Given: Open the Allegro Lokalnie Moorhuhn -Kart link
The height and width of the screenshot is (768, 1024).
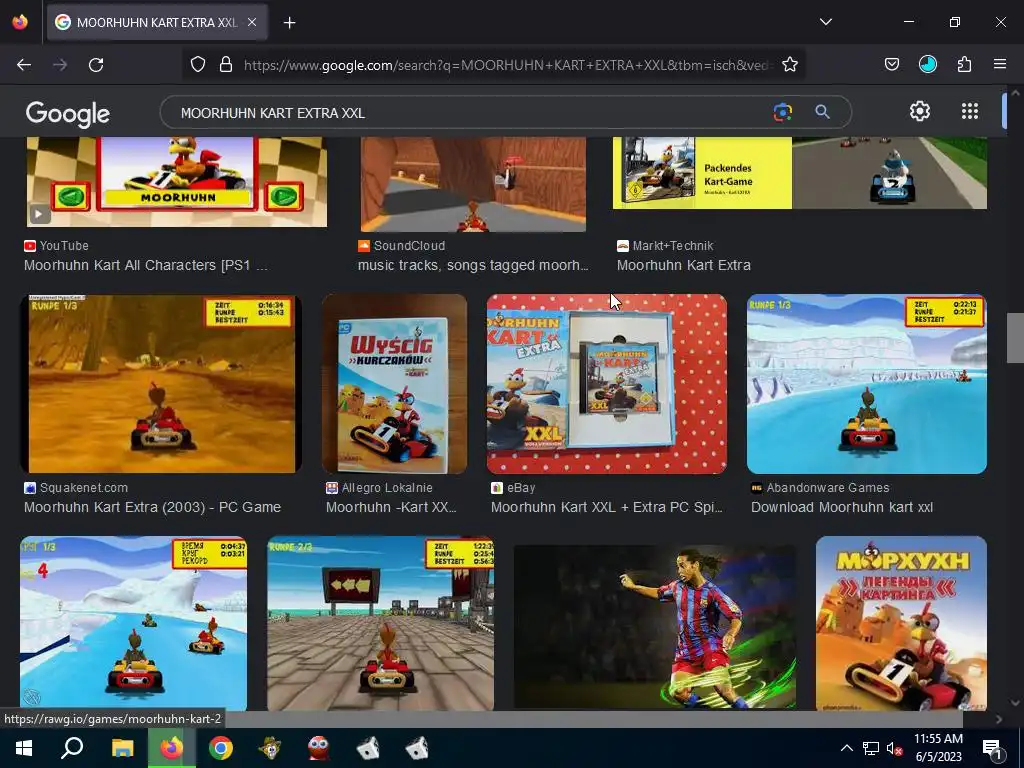Looking at the screenshot, I should 391,507.
